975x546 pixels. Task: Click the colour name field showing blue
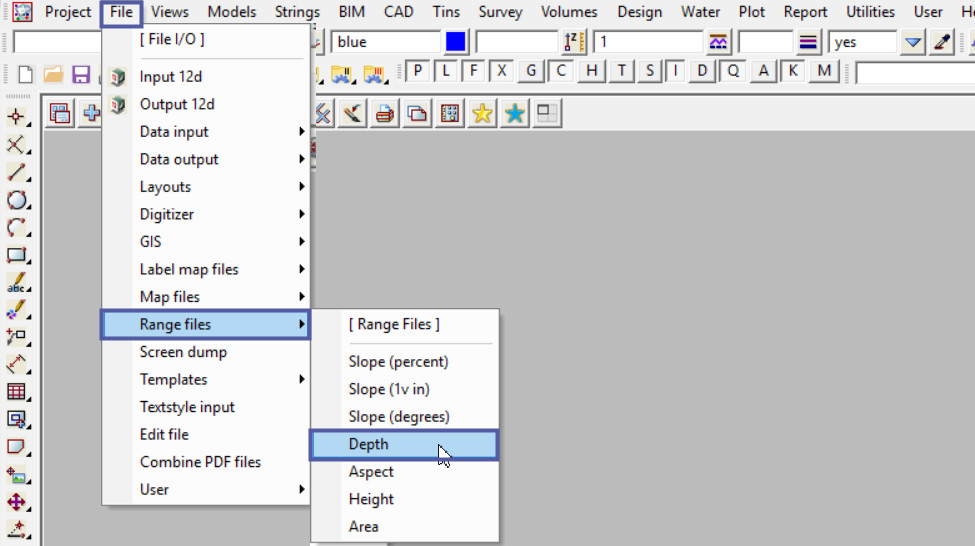(386, 42)
